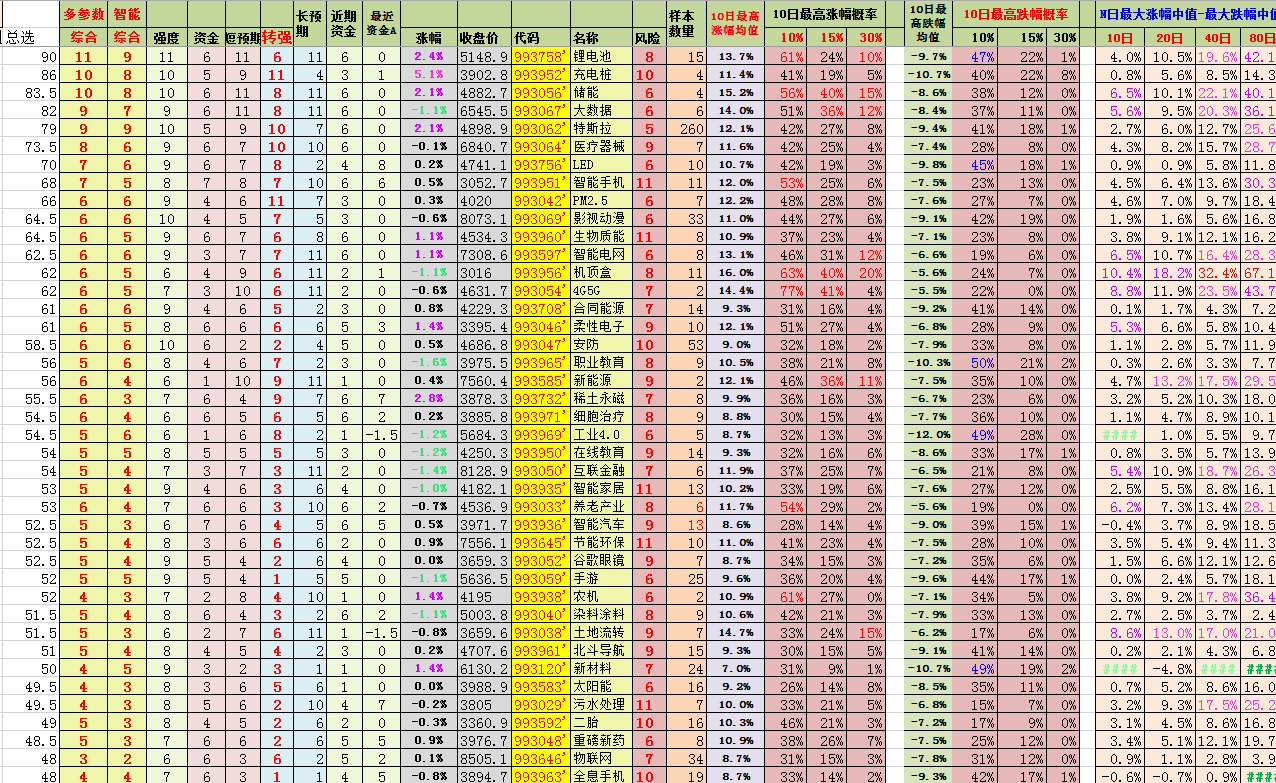This screenshot has height=783, width=1276.
Task: Select the 特斯拉 name cell
Action: point(602,129)
